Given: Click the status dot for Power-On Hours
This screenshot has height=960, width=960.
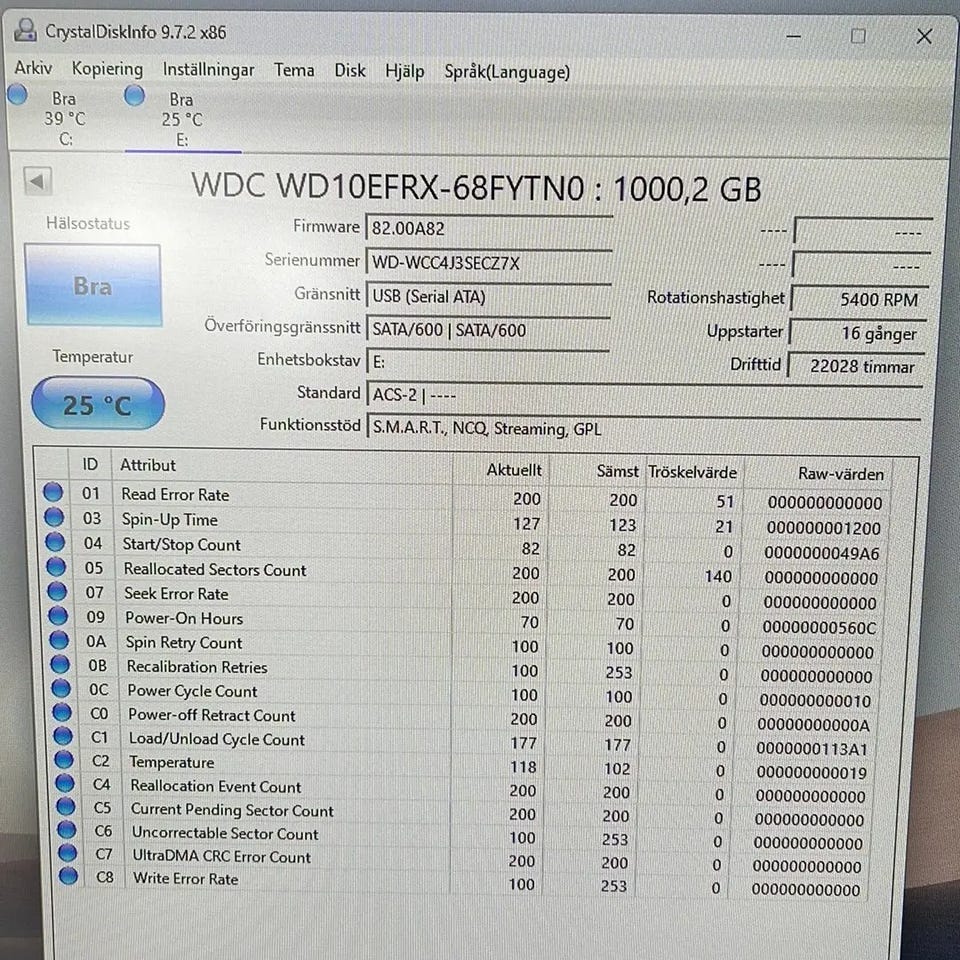Looking at the screenshot, I should coord(58,615).
